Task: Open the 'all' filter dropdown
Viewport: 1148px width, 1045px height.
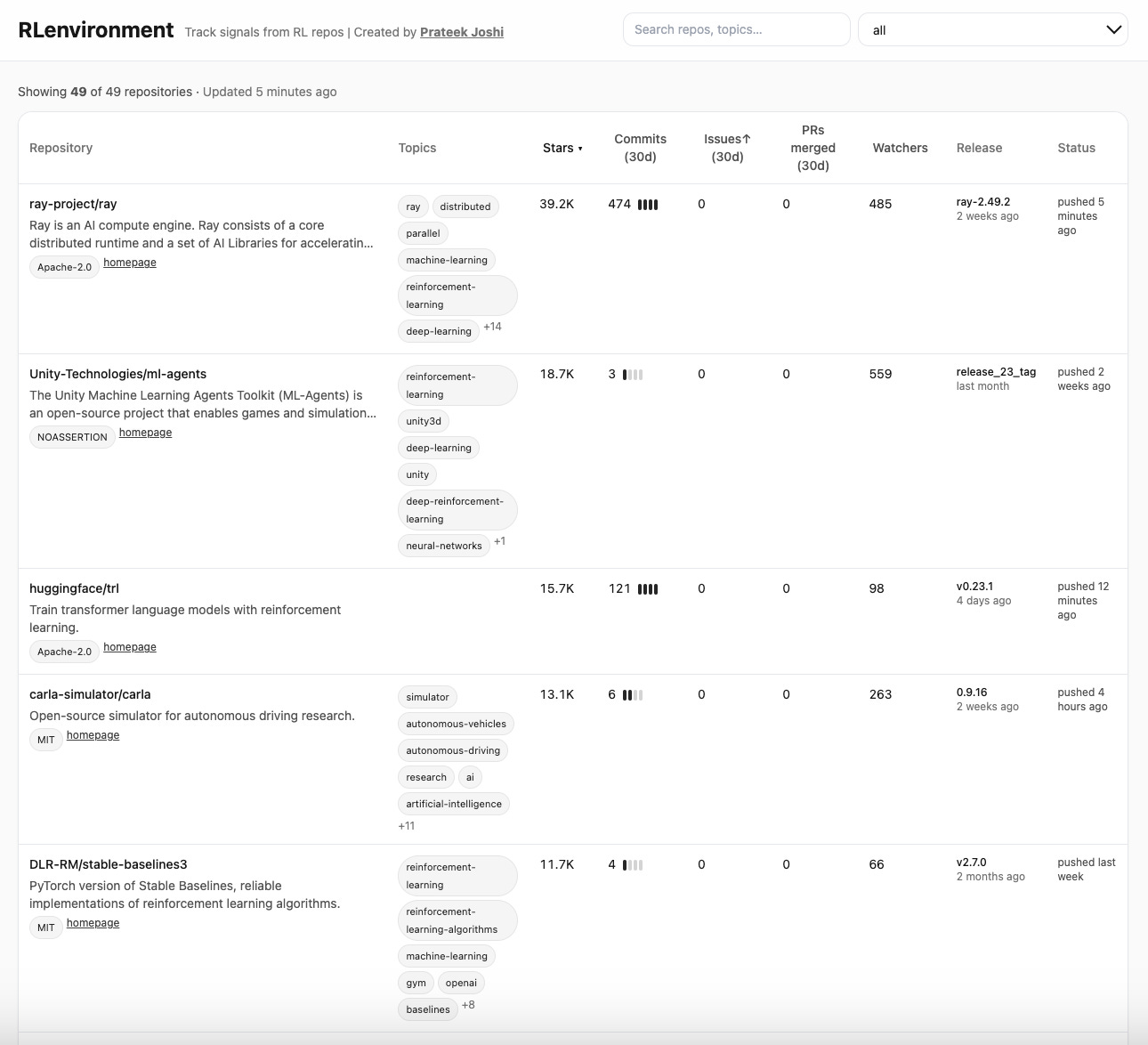Action: (993, 29)
